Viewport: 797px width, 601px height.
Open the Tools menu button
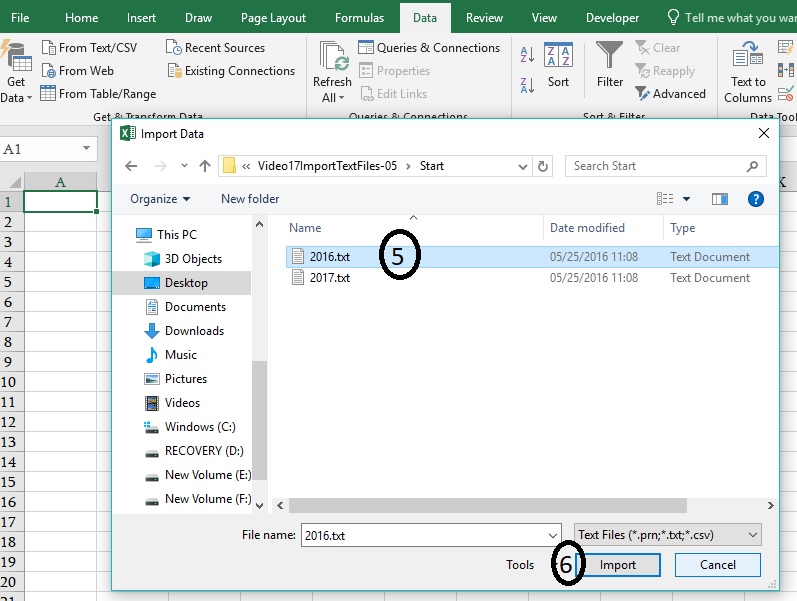coord(520,565)
